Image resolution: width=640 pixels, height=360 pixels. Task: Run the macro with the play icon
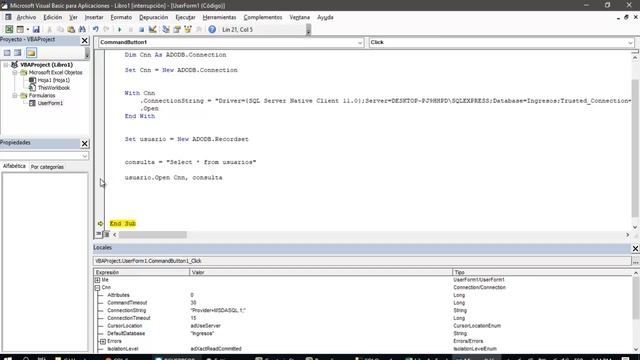tap(120, 29)
